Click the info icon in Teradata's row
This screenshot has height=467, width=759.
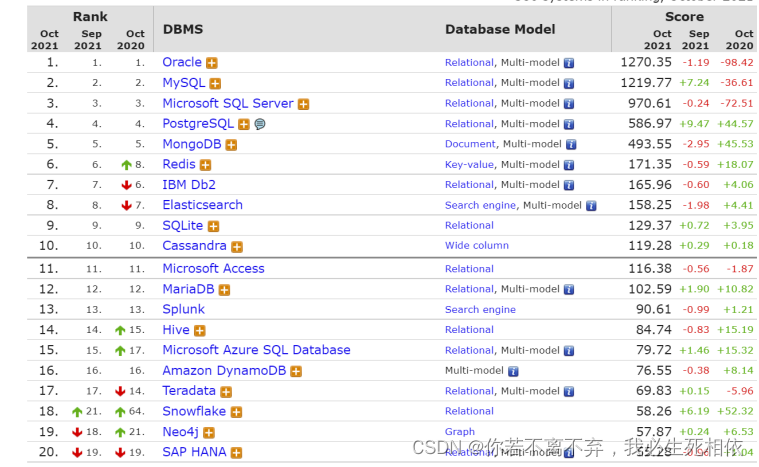[x=569, y=392]
